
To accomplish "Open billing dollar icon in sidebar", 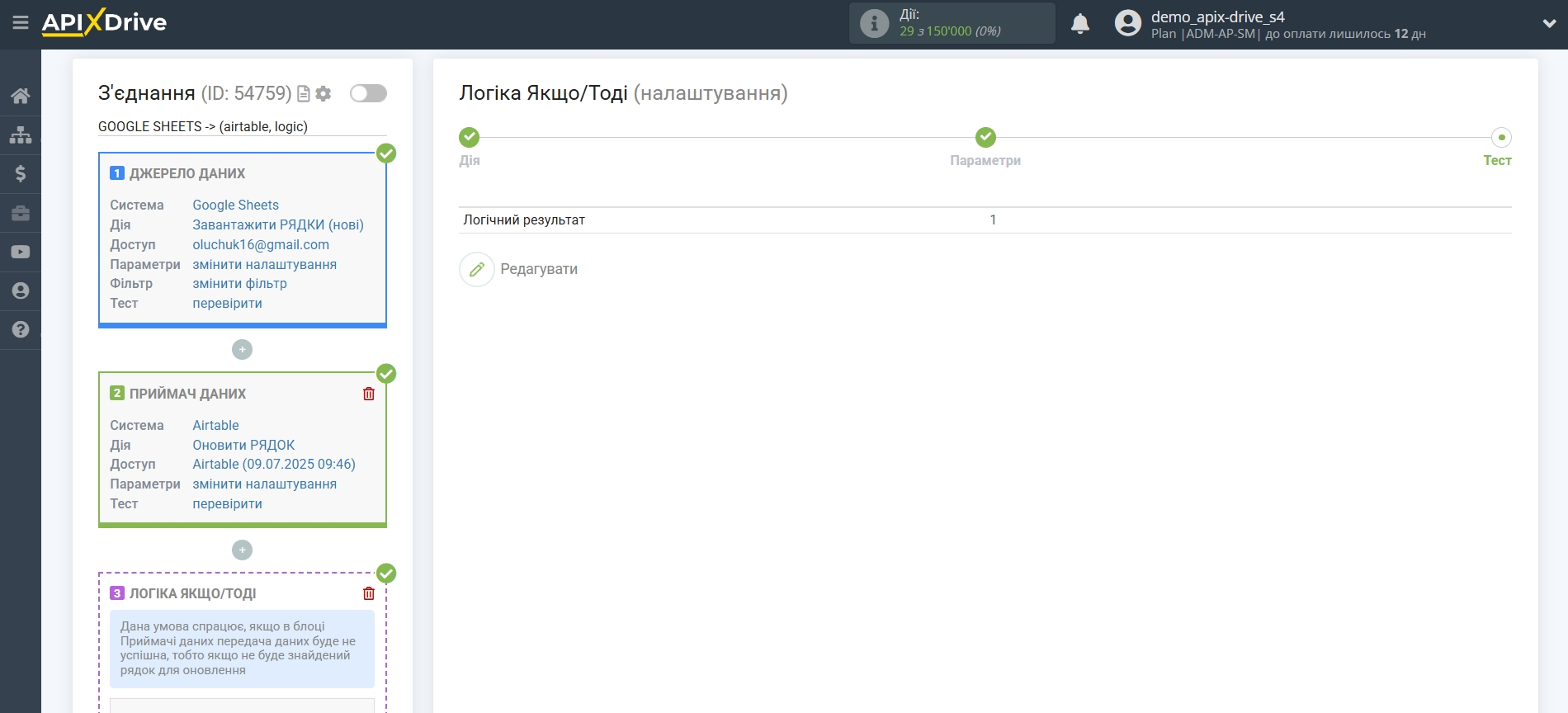I will (21, 173).
